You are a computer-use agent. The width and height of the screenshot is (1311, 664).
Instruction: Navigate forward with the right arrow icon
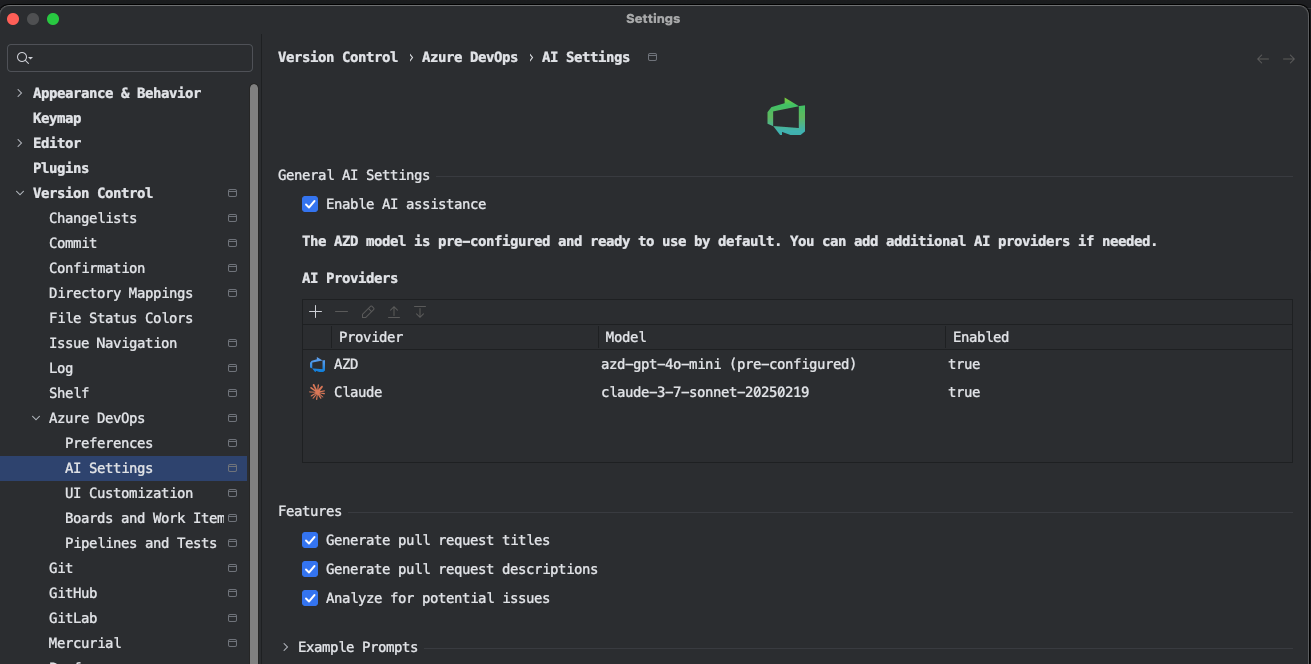[x=1289, y=59]
